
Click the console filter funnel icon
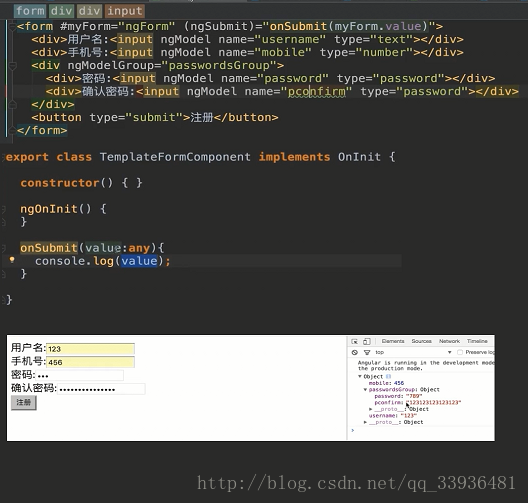[x=367, y=353]
